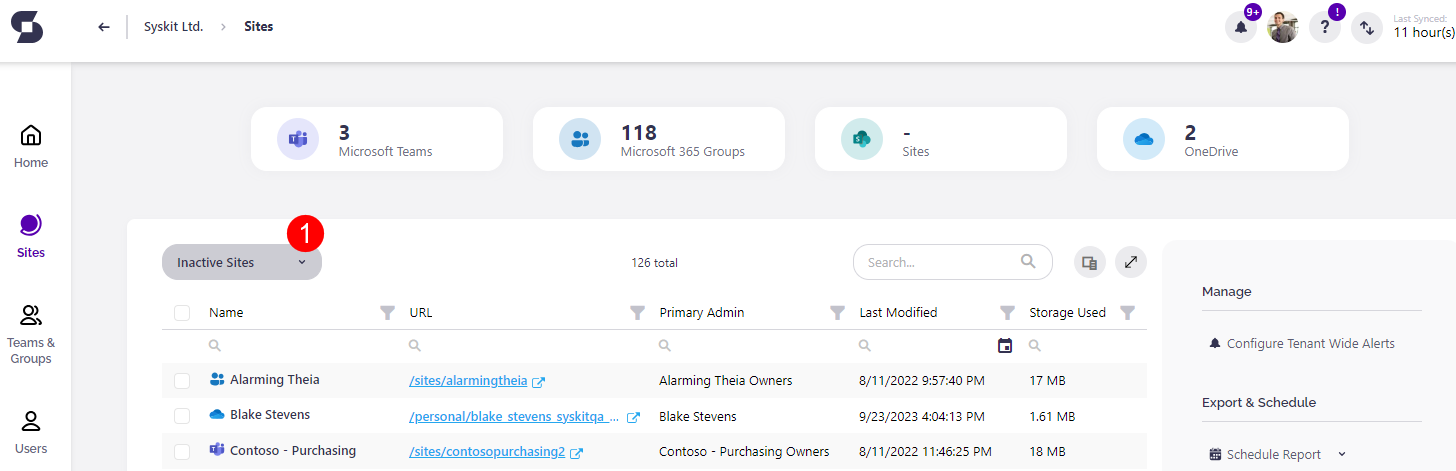Open contosopurchasing2 external link icon
This screenshot has width=1456, height=471.
pyautogui.click(x=577, y=453)
